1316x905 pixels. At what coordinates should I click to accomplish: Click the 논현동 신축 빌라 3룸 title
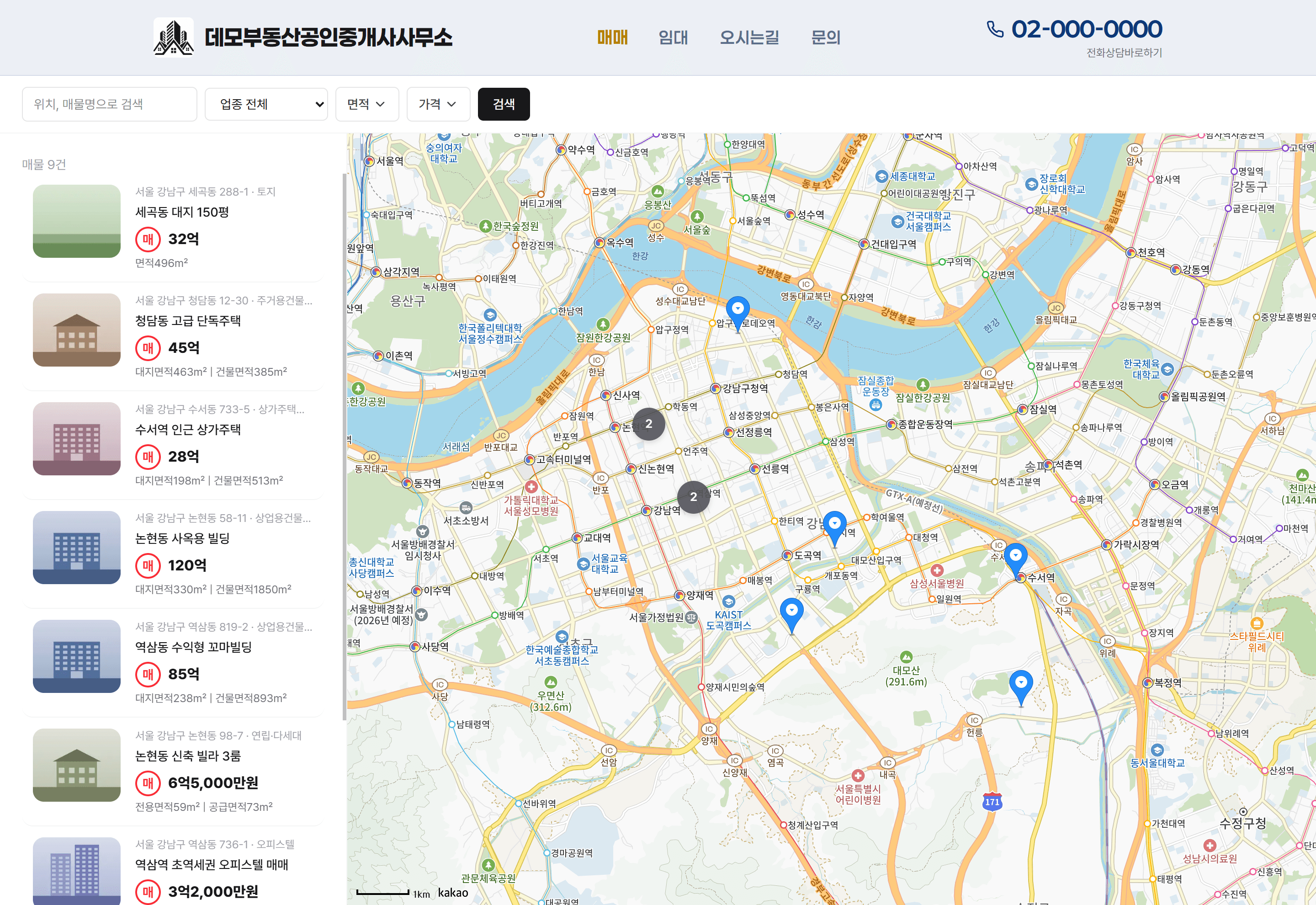click(x=188, y=756)
